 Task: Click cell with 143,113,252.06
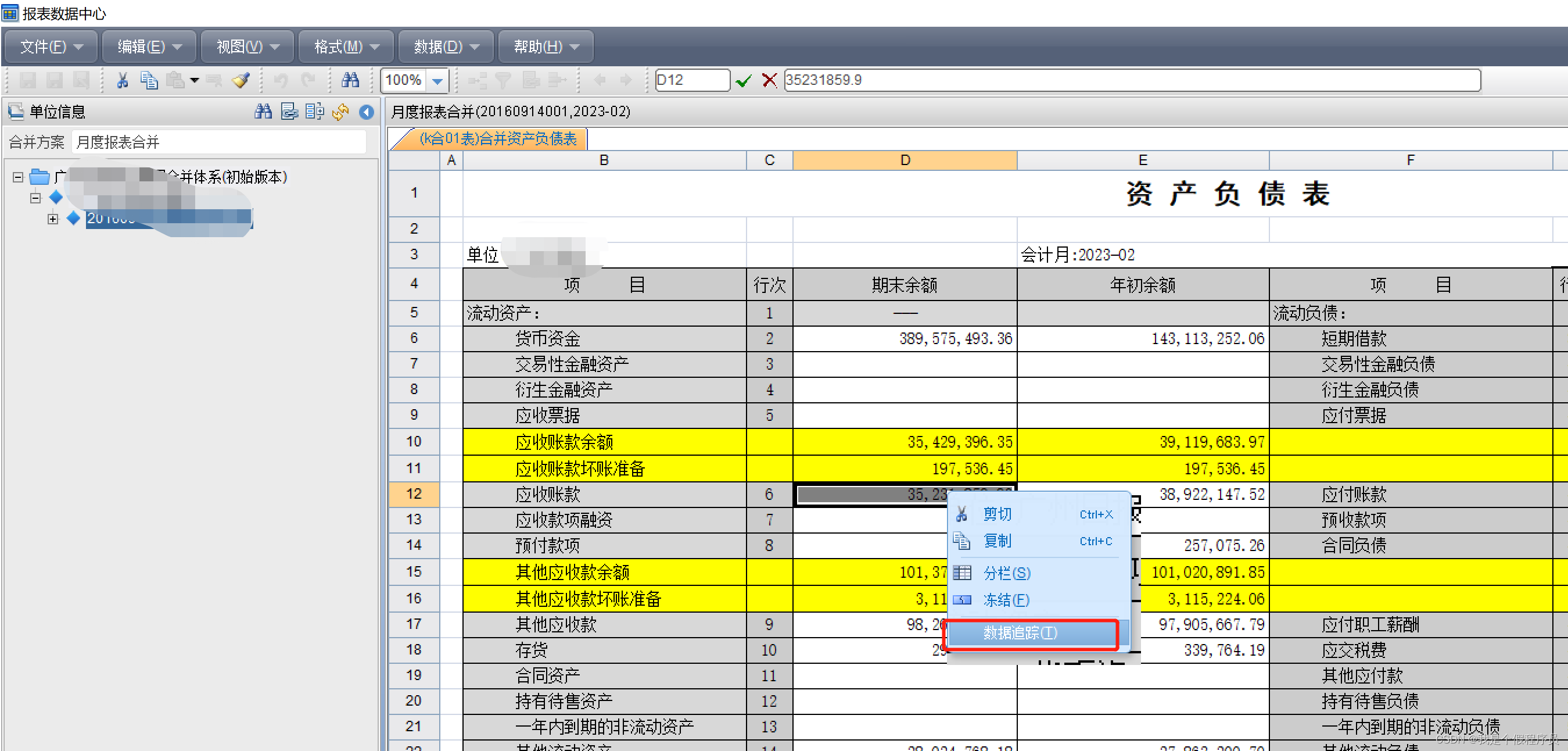pos(1143,339)
